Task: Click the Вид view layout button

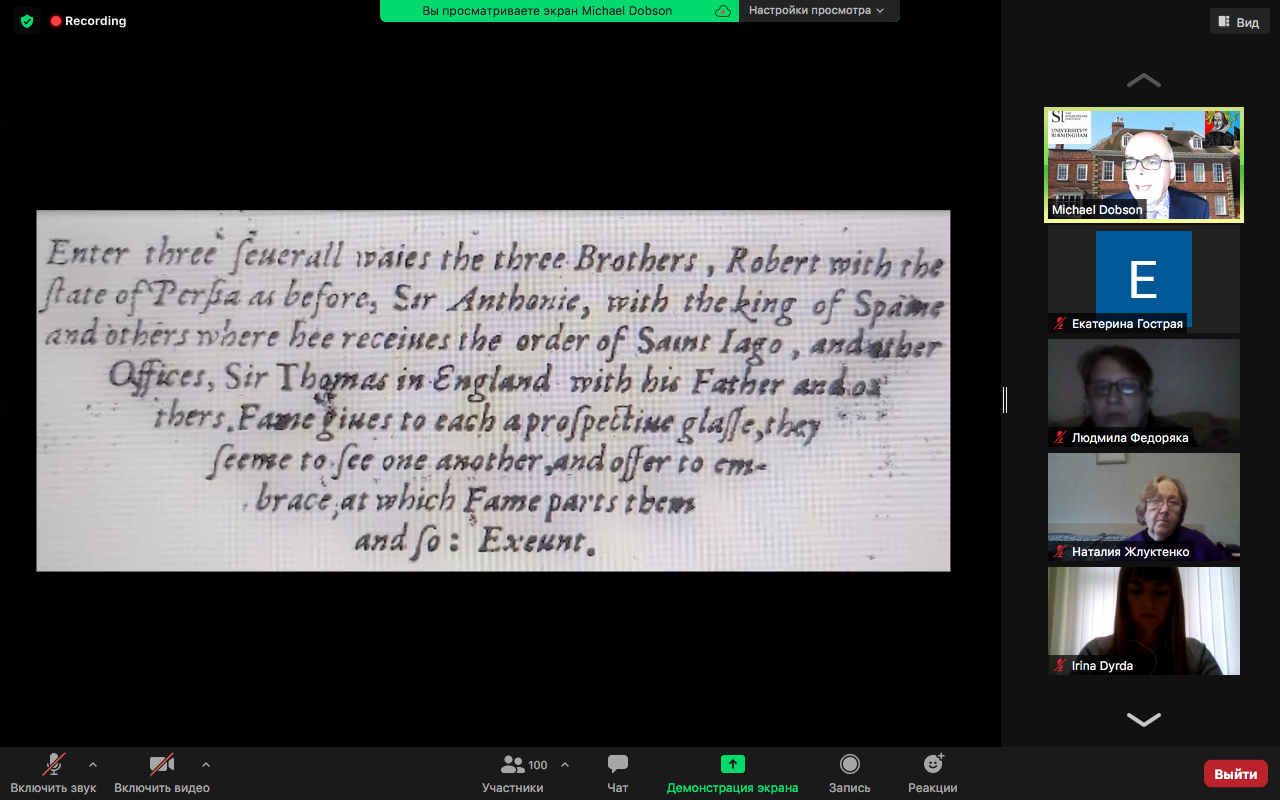Action: [x=1238, y=22]
